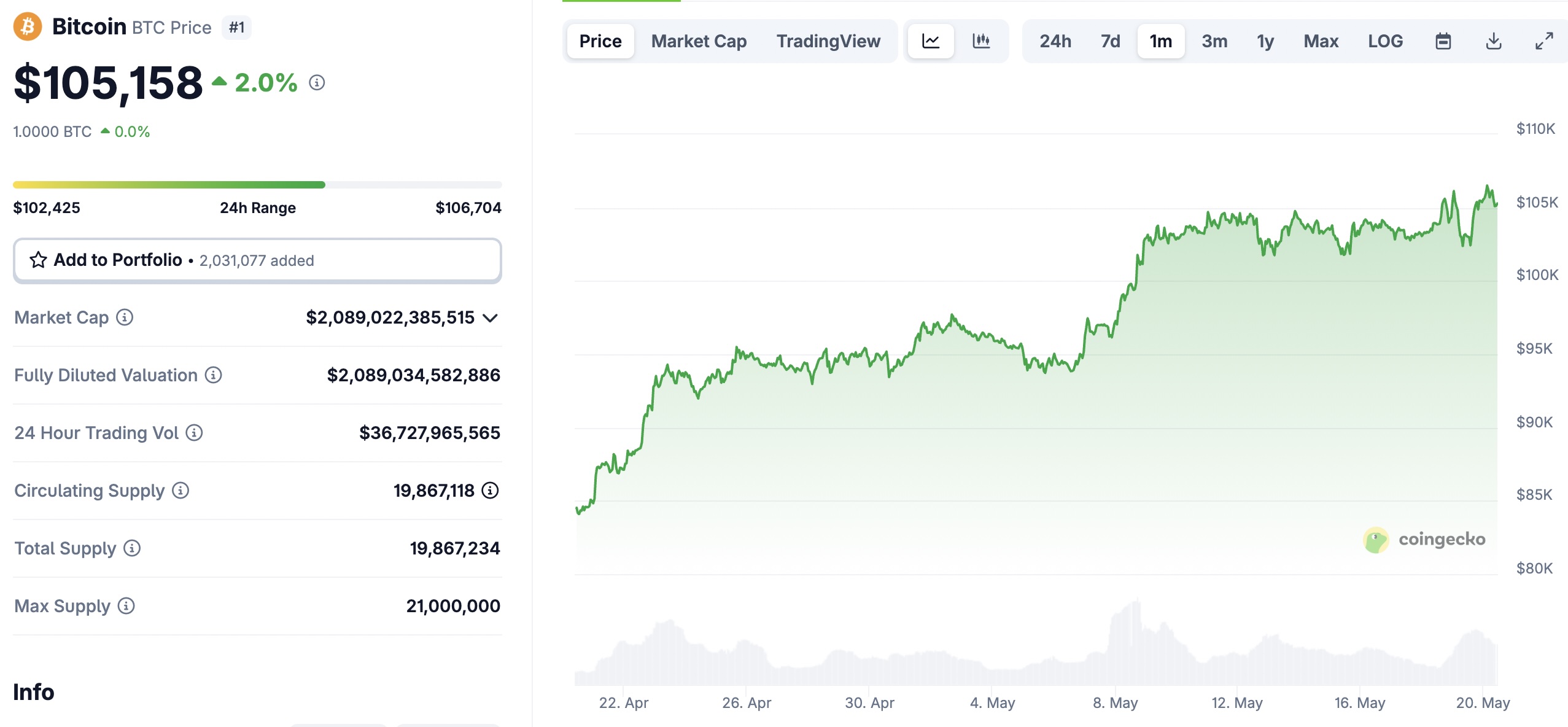Click the 22. Apr date axis label

click(x=624, y=703)
